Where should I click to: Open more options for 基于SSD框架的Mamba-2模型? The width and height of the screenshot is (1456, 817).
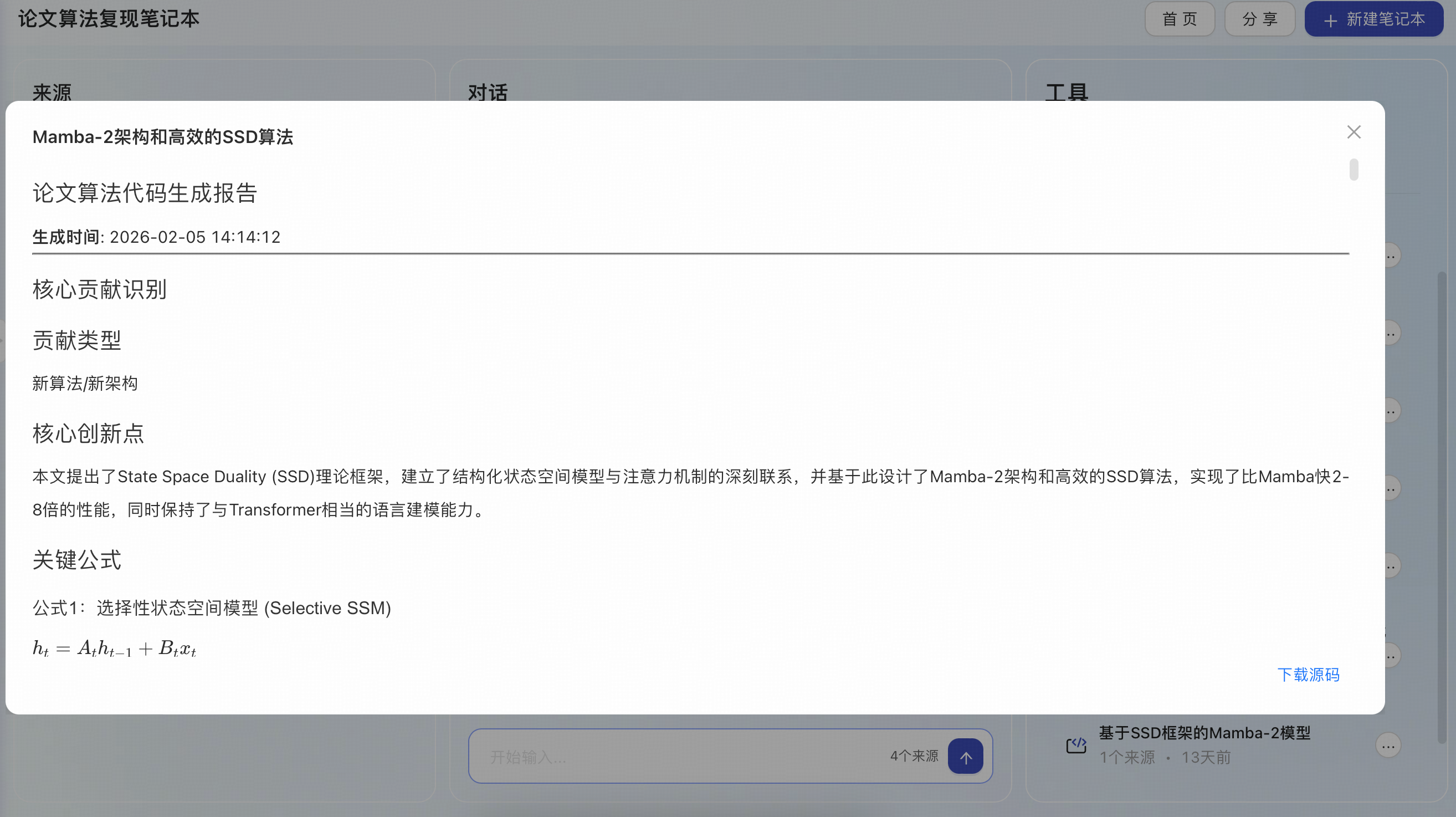pos(1388,745)
